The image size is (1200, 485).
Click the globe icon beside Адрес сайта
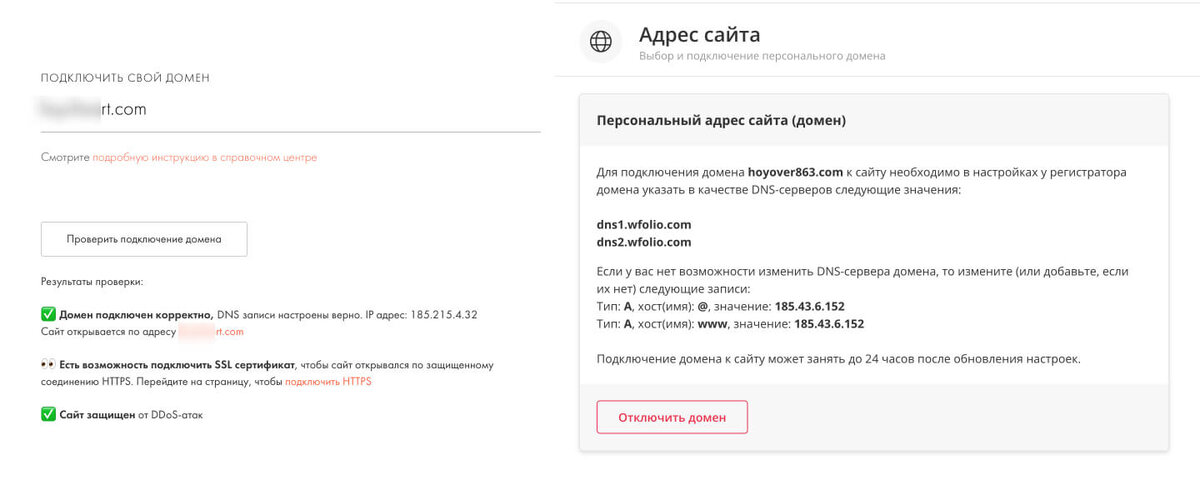pyautogui.click(x=601, y=42)
